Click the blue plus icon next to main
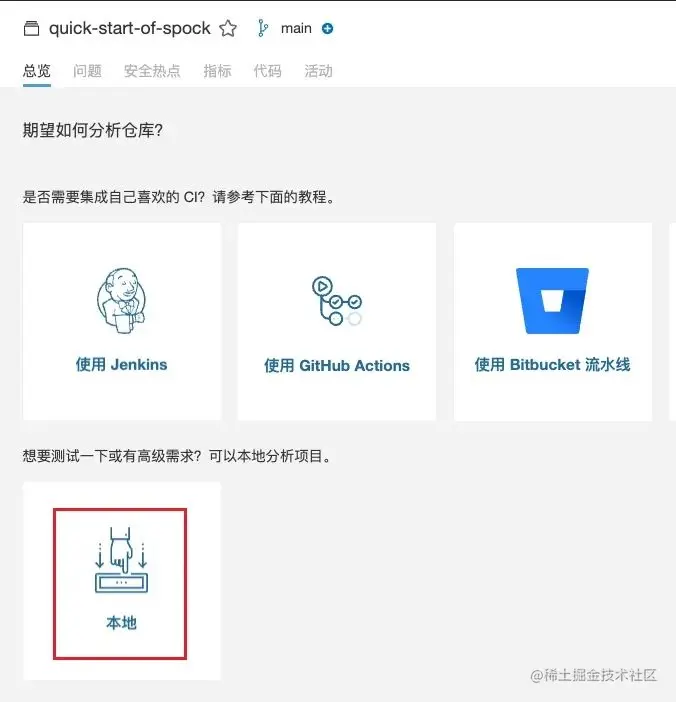The height and width of the screenshot is (702, 676). pyautogui.click(x=328, y=29)
